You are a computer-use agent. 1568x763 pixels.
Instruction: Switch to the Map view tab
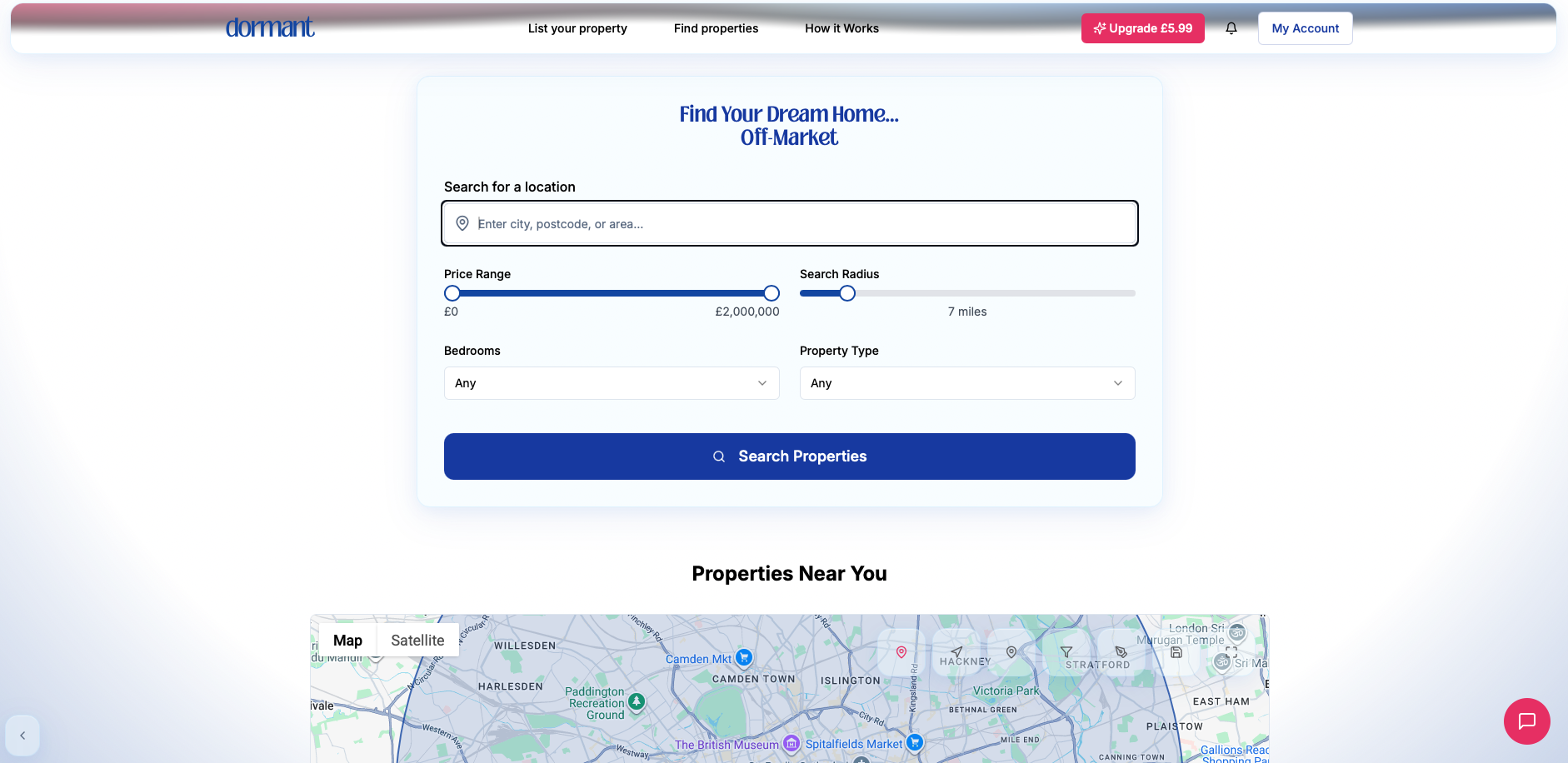tap(347, 640)
